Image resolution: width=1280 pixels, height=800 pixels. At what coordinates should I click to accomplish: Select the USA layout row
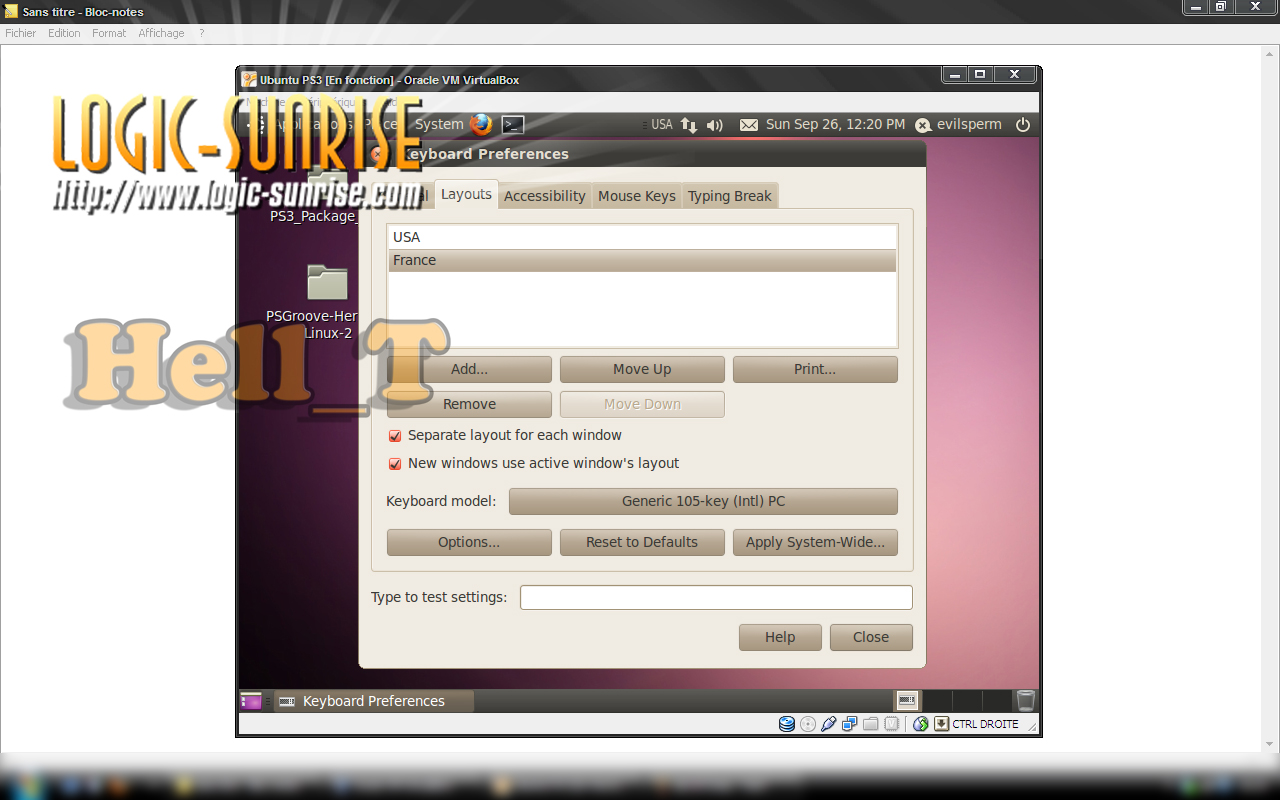coord(642,237)
